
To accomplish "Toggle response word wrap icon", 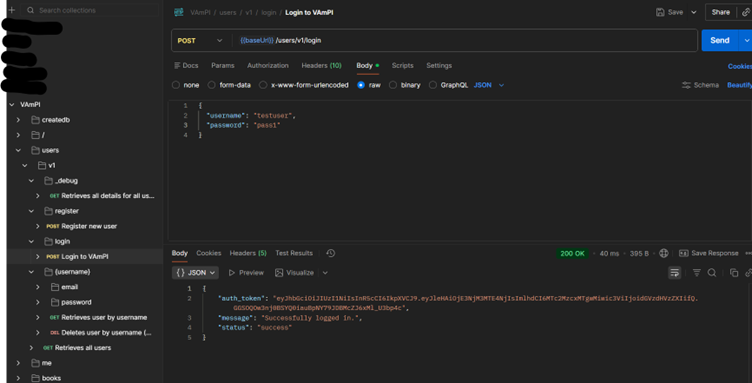I will click(x=674, y=273).
